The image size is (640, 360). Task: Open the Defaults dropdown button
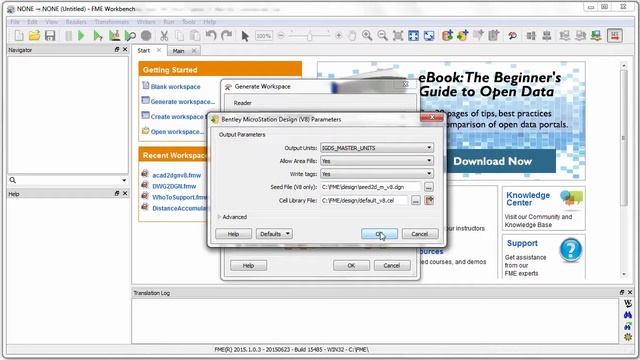click(274, 234)
